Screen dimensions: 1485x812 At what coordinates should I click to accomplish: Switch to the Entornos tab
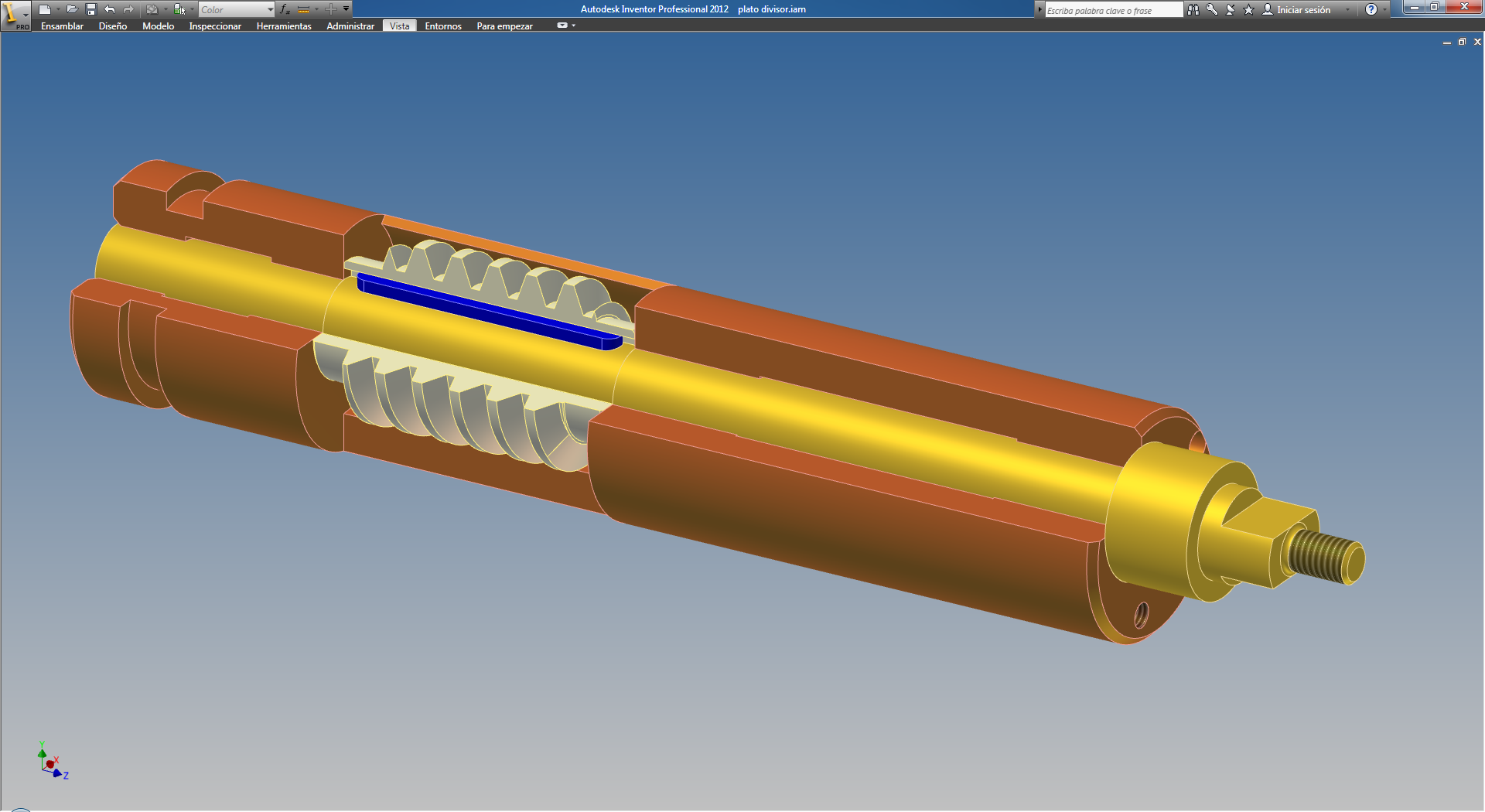[x=443, y=26]
